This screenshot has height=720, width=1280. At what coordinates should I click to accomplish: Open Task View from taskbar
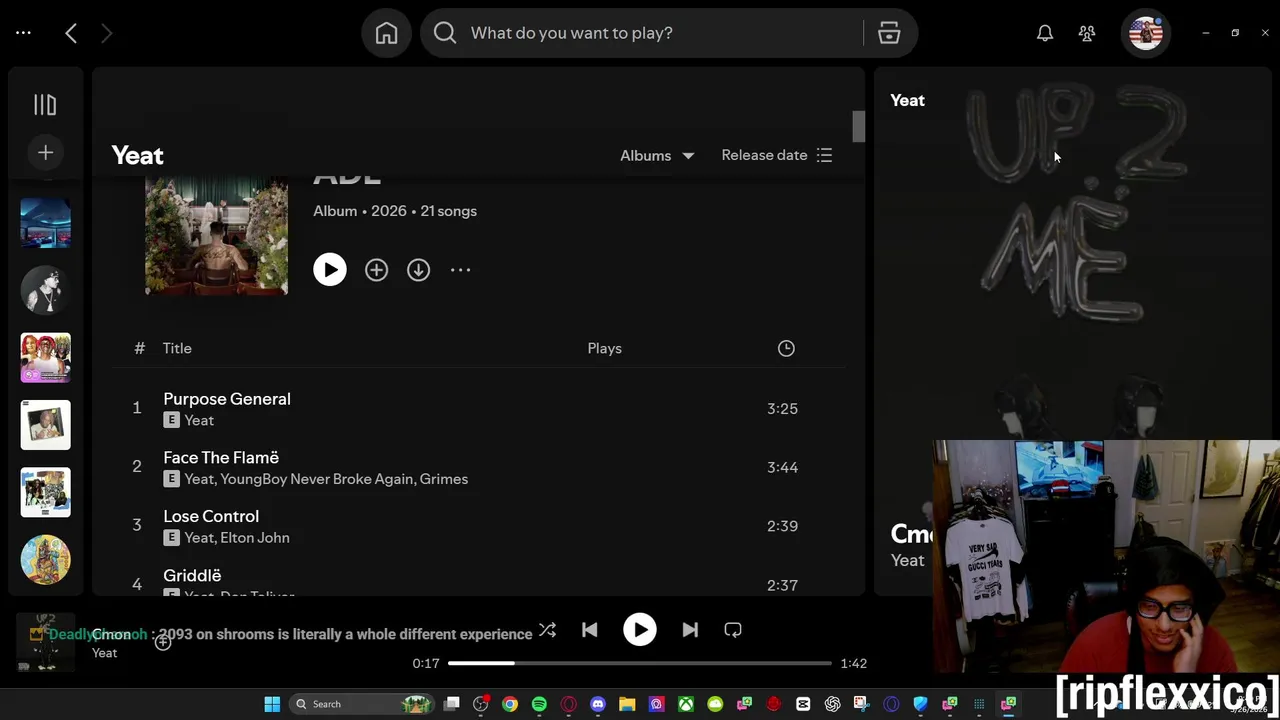tap(452, 704)
